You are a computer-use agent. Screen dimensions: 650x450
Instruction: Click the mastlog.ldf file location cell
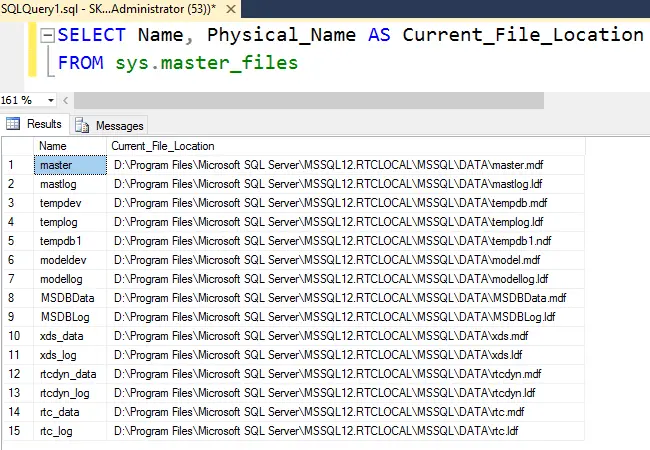click(x=346, y=184)
